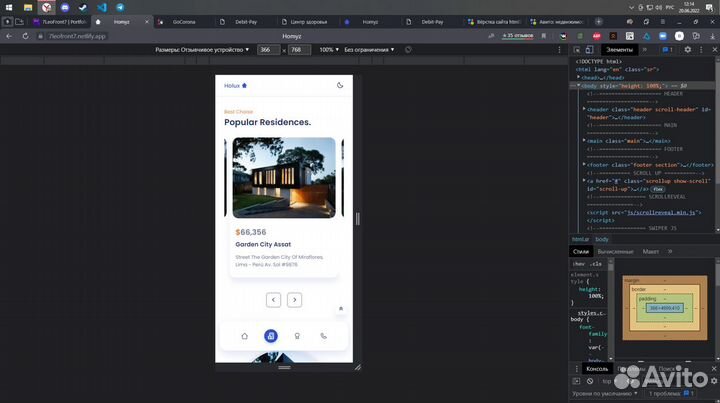720x403 pixels.
Task: Switch to the Макет (Layout) tab
Action: [651, 252]
